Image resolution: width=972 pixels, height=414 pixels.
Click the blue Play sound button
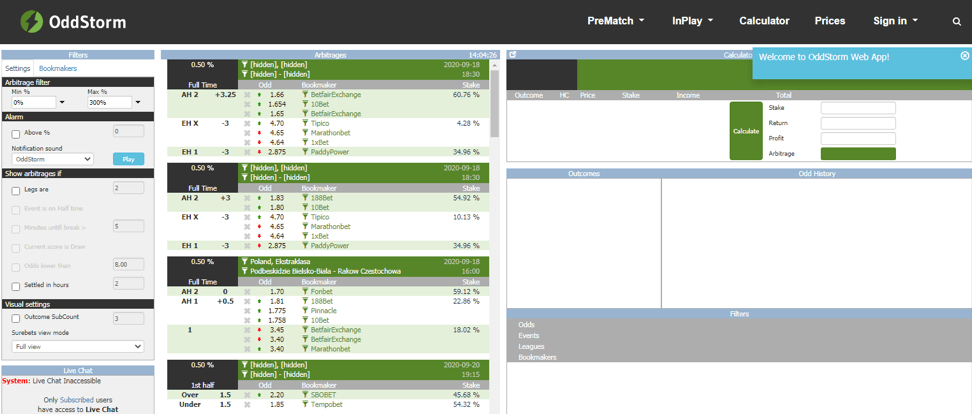128,159
